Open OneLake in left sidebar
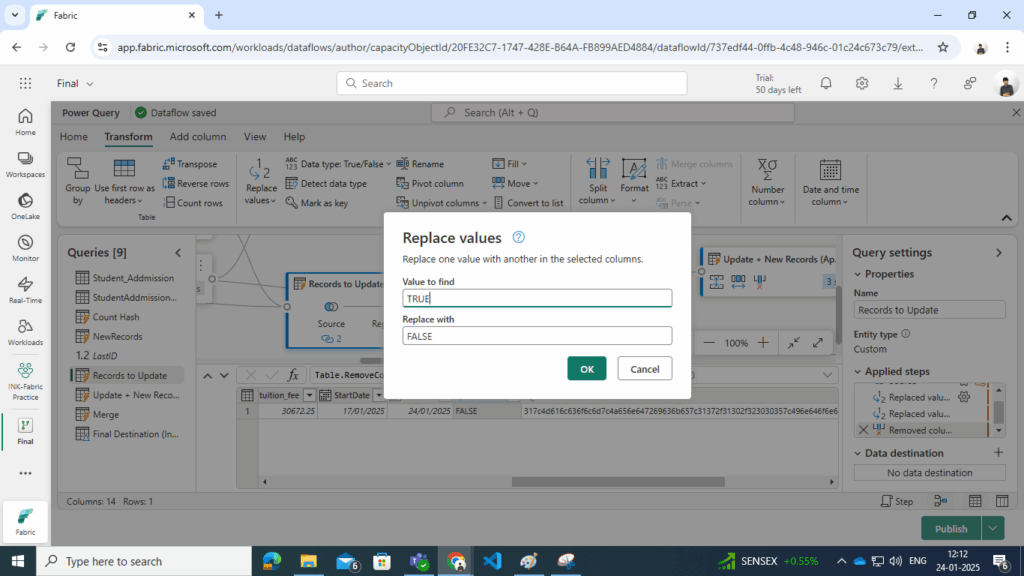 tap(25, 206)
